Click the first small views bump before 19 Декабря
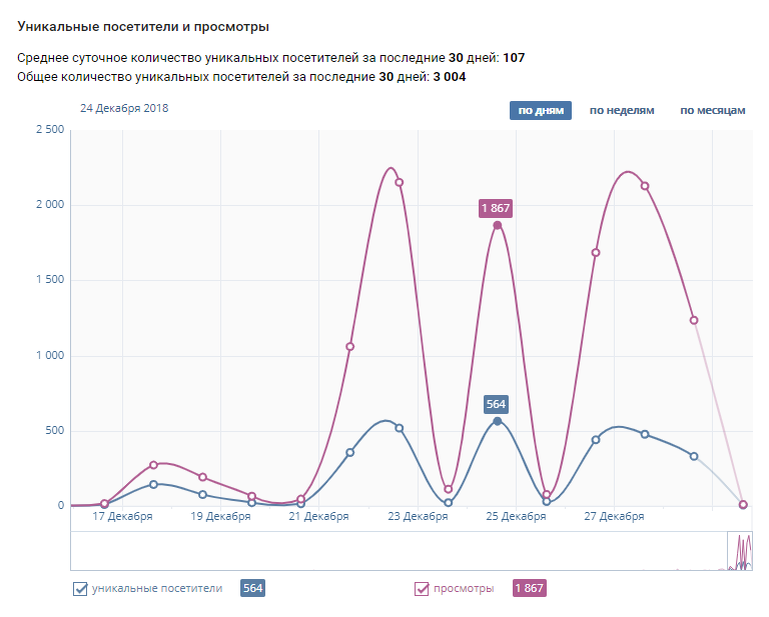The image size is (769, 617). [x=154, y=465]
